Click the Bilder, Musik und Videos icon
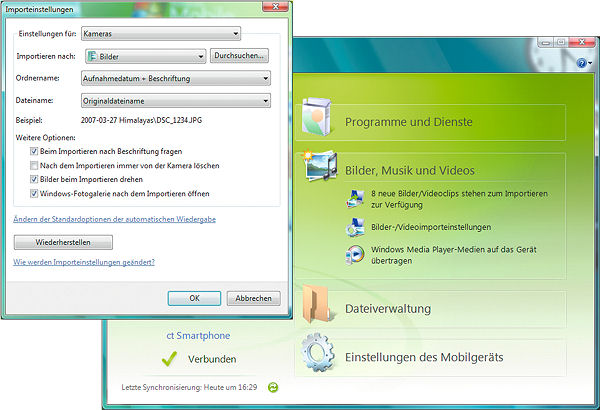 click(x=320, y=166)
